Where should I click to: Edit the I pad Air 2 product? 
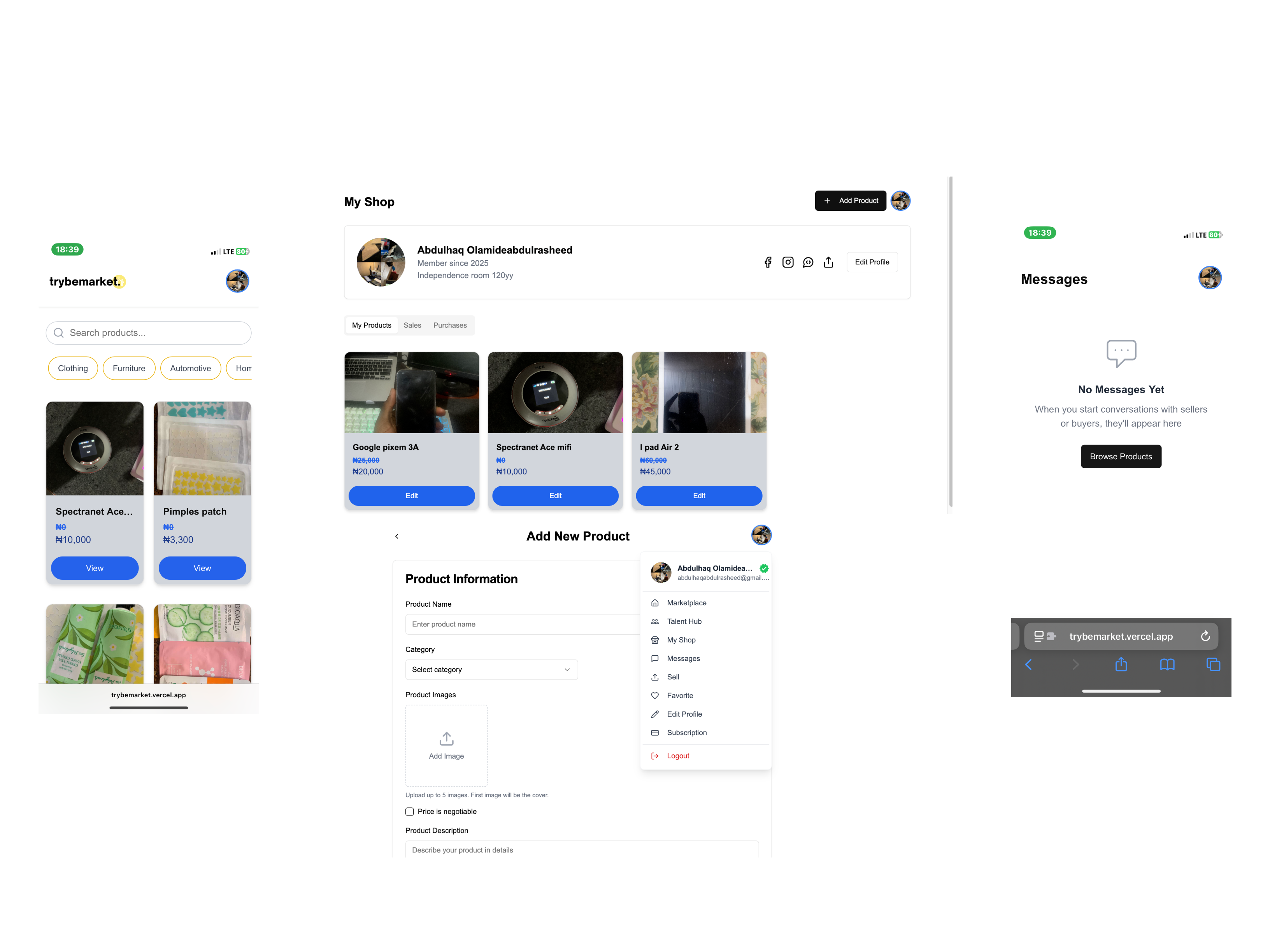click(x=699, y=496)
